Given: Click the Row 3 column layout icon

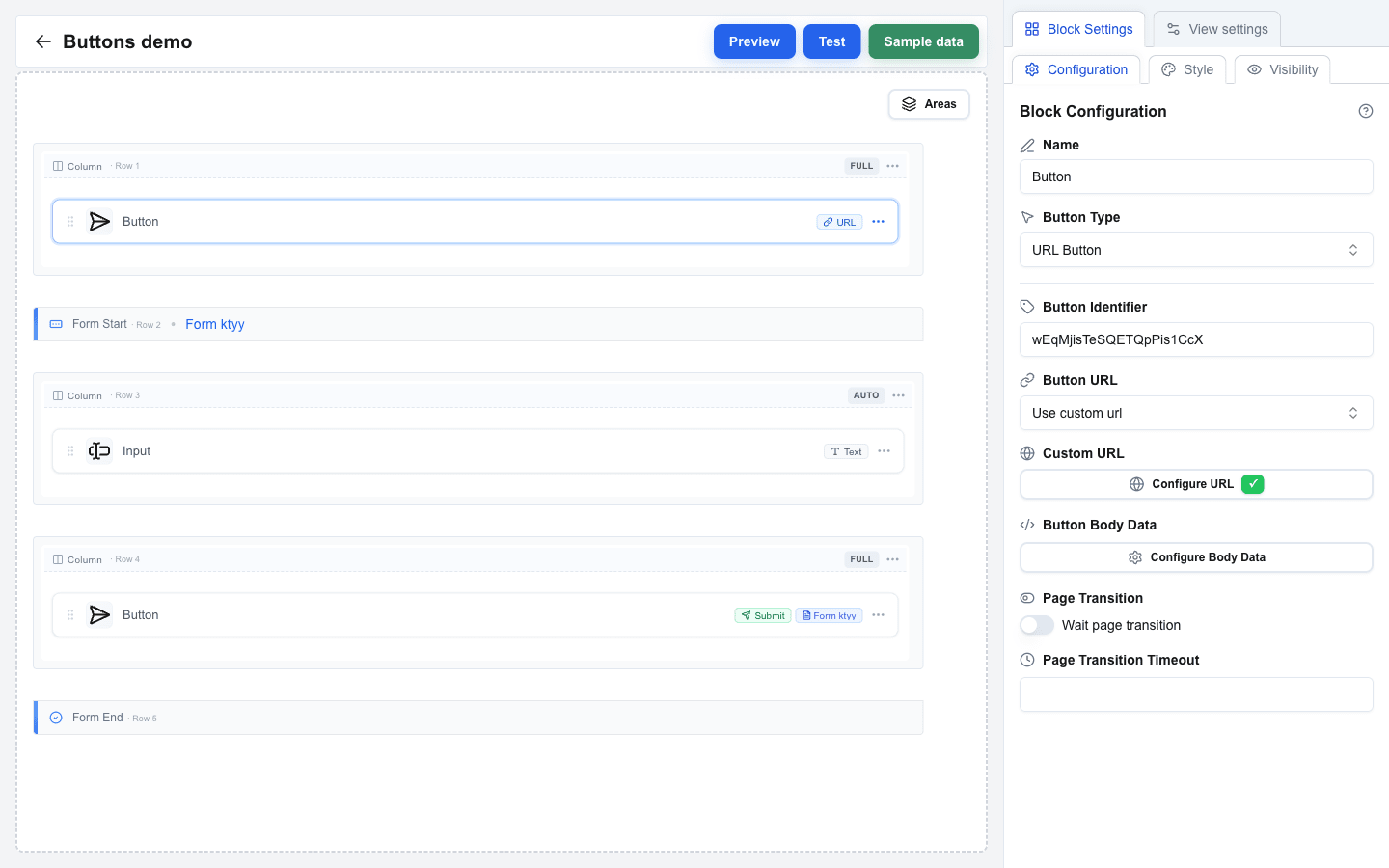Looking at the screenshot, I should [x=58, y=395].
